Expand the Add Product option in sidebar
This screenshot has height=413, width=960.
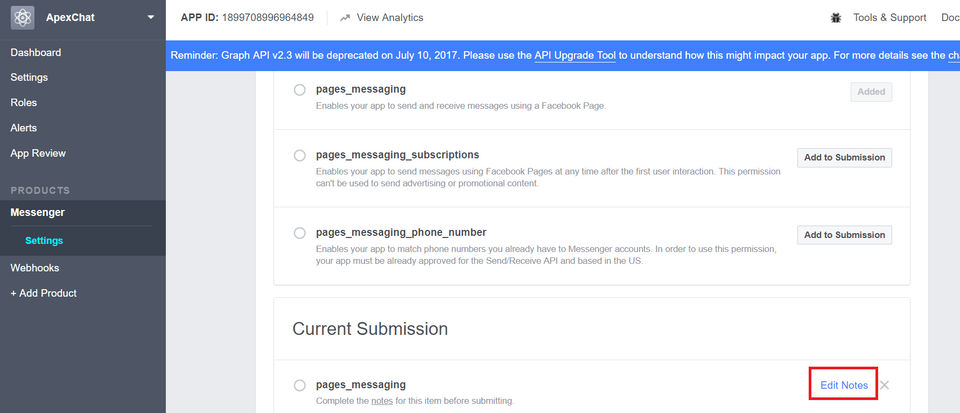click(x=43, y=293)
